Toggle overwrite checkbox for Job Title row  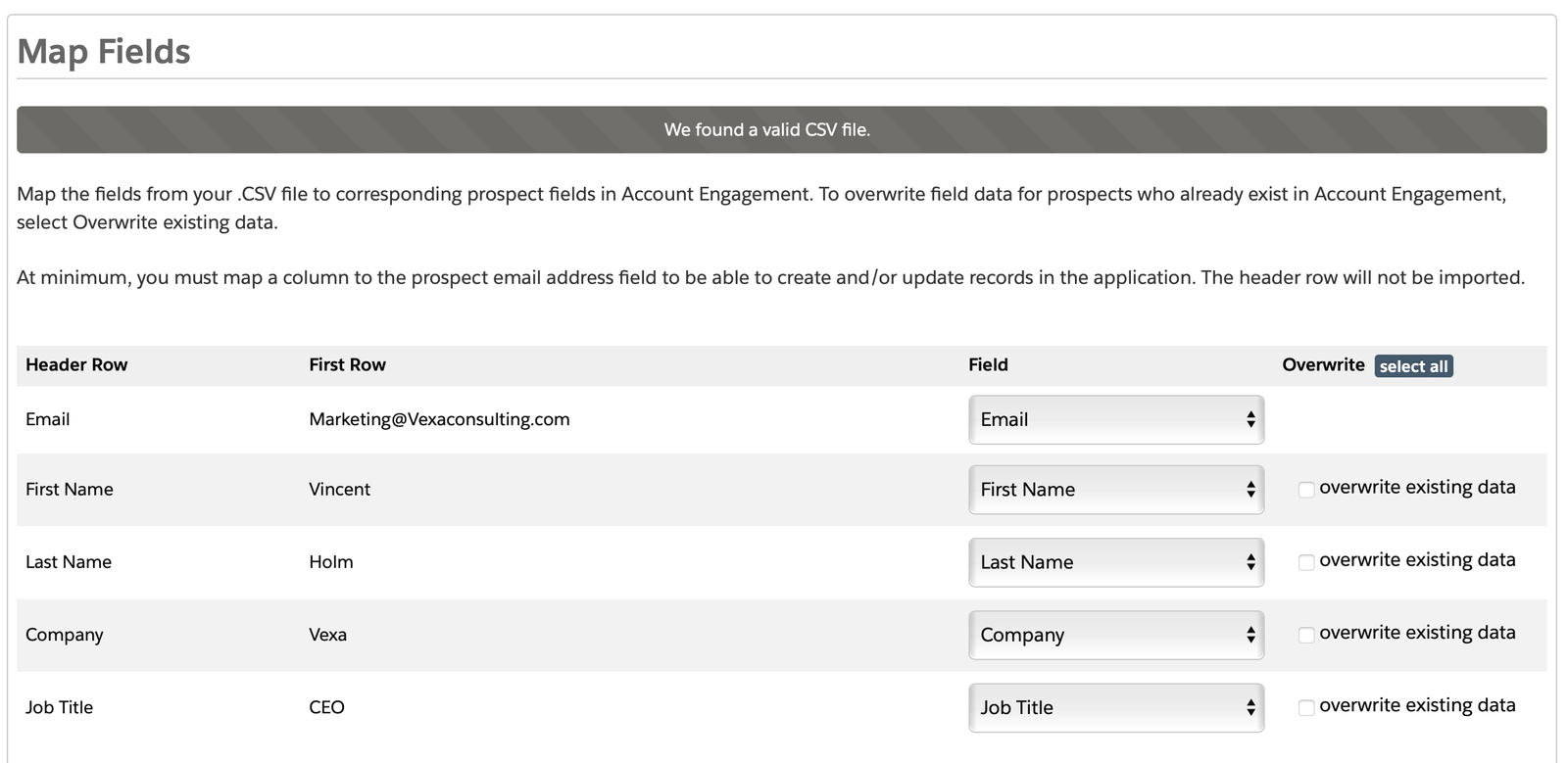click(x=1305, y=707)
